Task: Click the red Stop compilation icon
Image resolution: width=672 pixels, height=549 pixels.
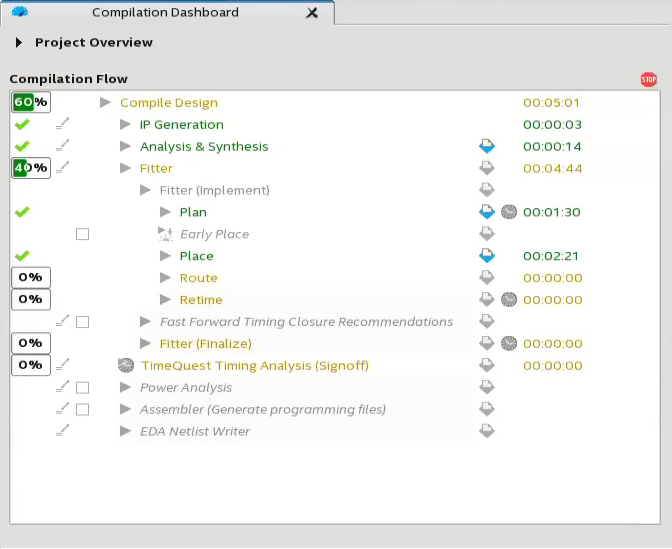Action: pyautogui.click(x=648, y=79)
